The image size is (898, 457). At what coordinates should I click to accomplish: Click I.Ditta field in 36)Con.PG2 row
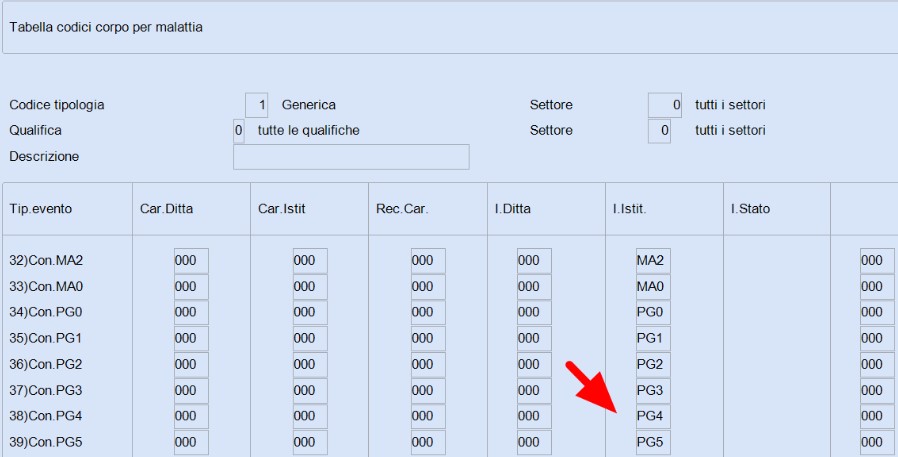tap(534, 364)
